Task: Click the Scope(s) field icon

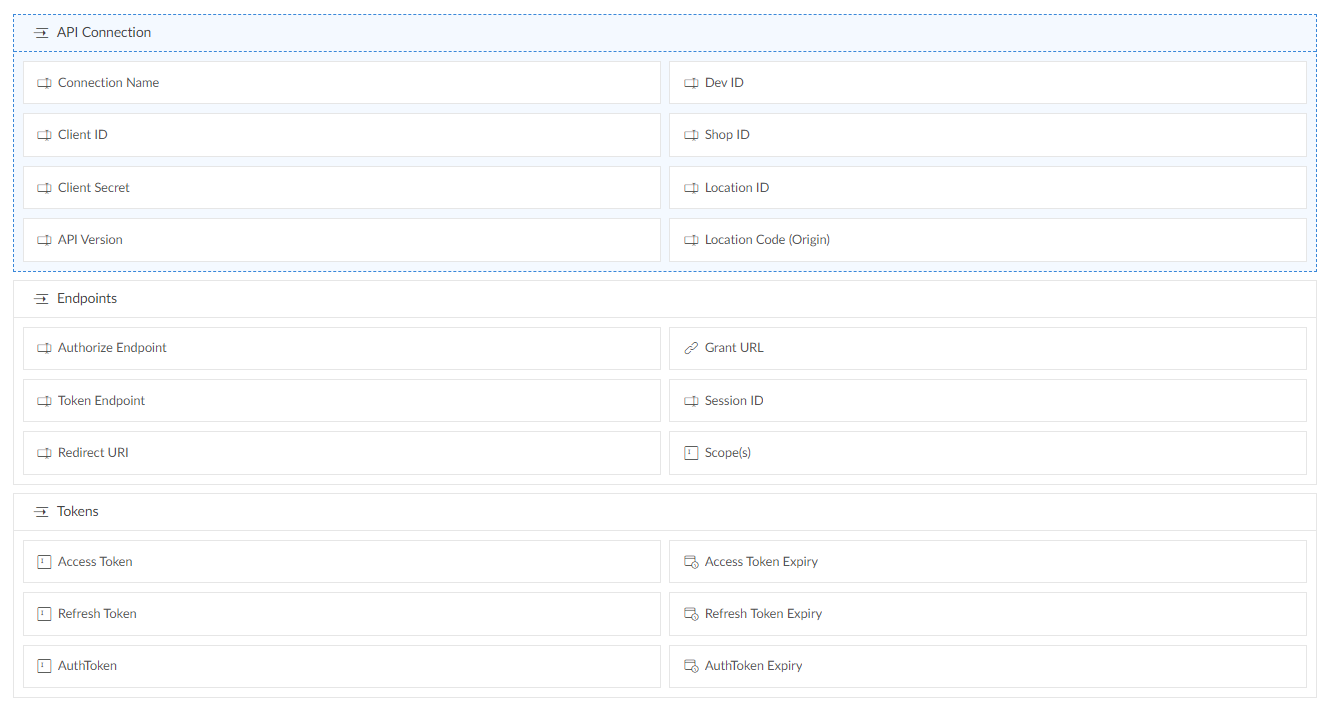Action: pos(691,453)
